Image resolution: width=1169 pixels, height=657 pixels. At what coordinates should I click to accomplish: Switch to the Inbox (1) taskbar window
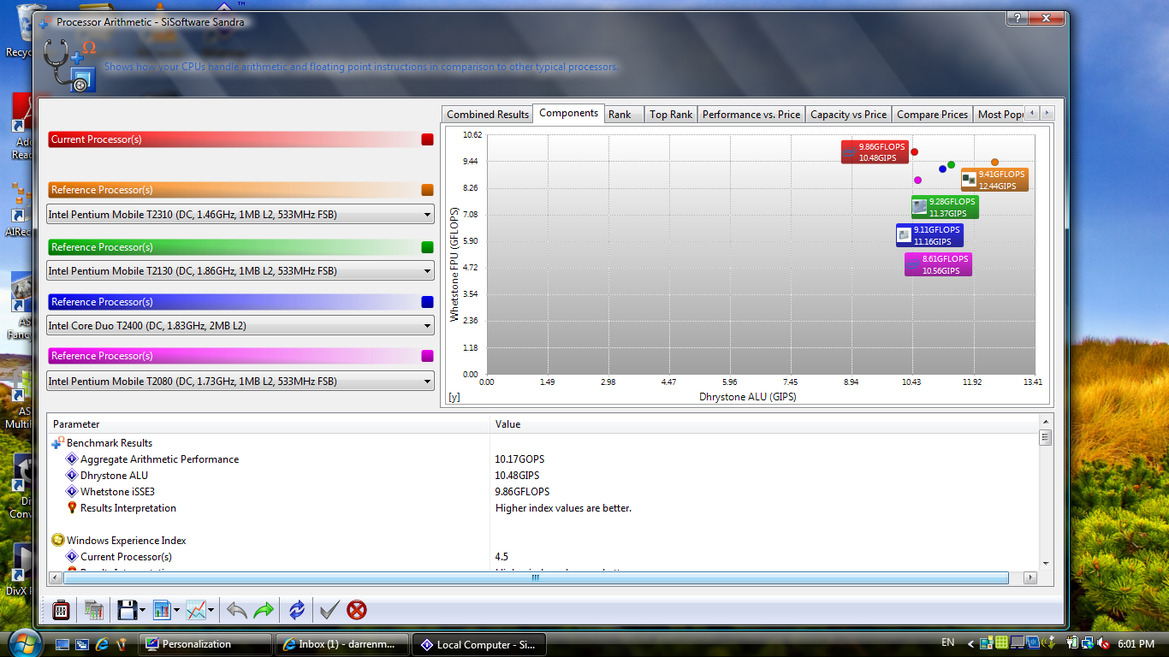coord(342,644)
